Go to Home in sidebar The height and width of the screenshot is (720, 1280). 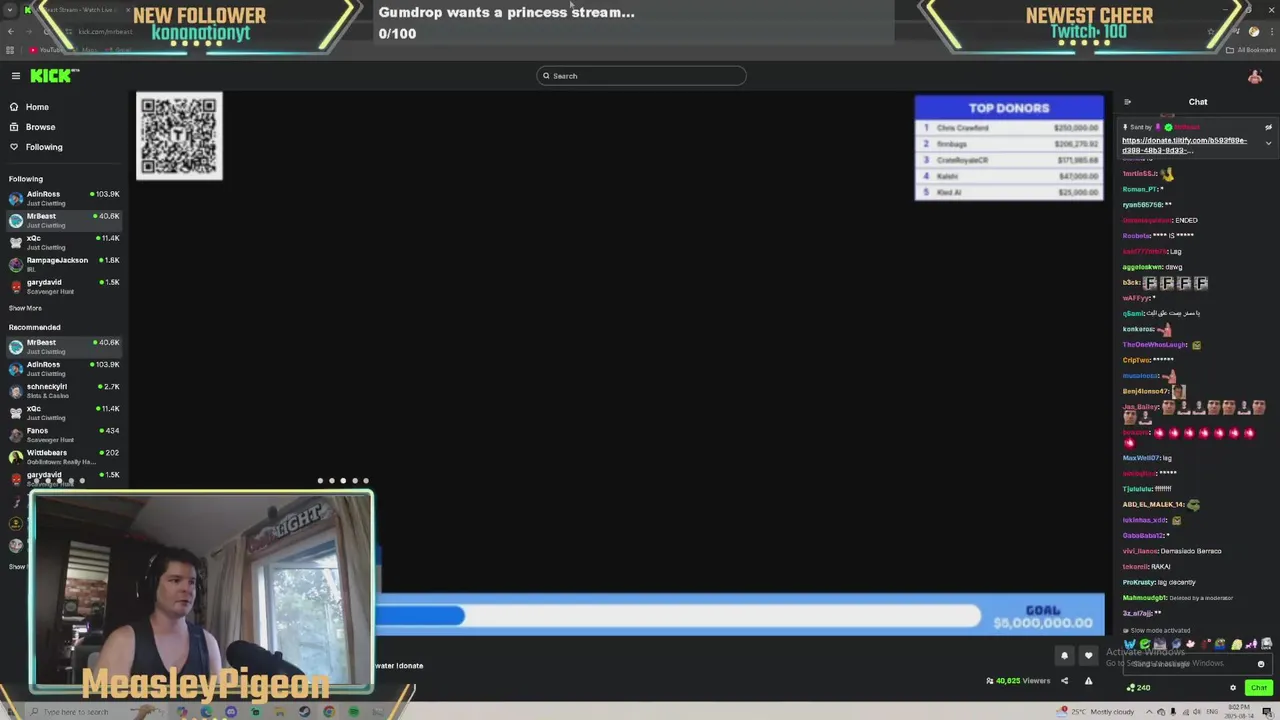(x=37, y=107)
